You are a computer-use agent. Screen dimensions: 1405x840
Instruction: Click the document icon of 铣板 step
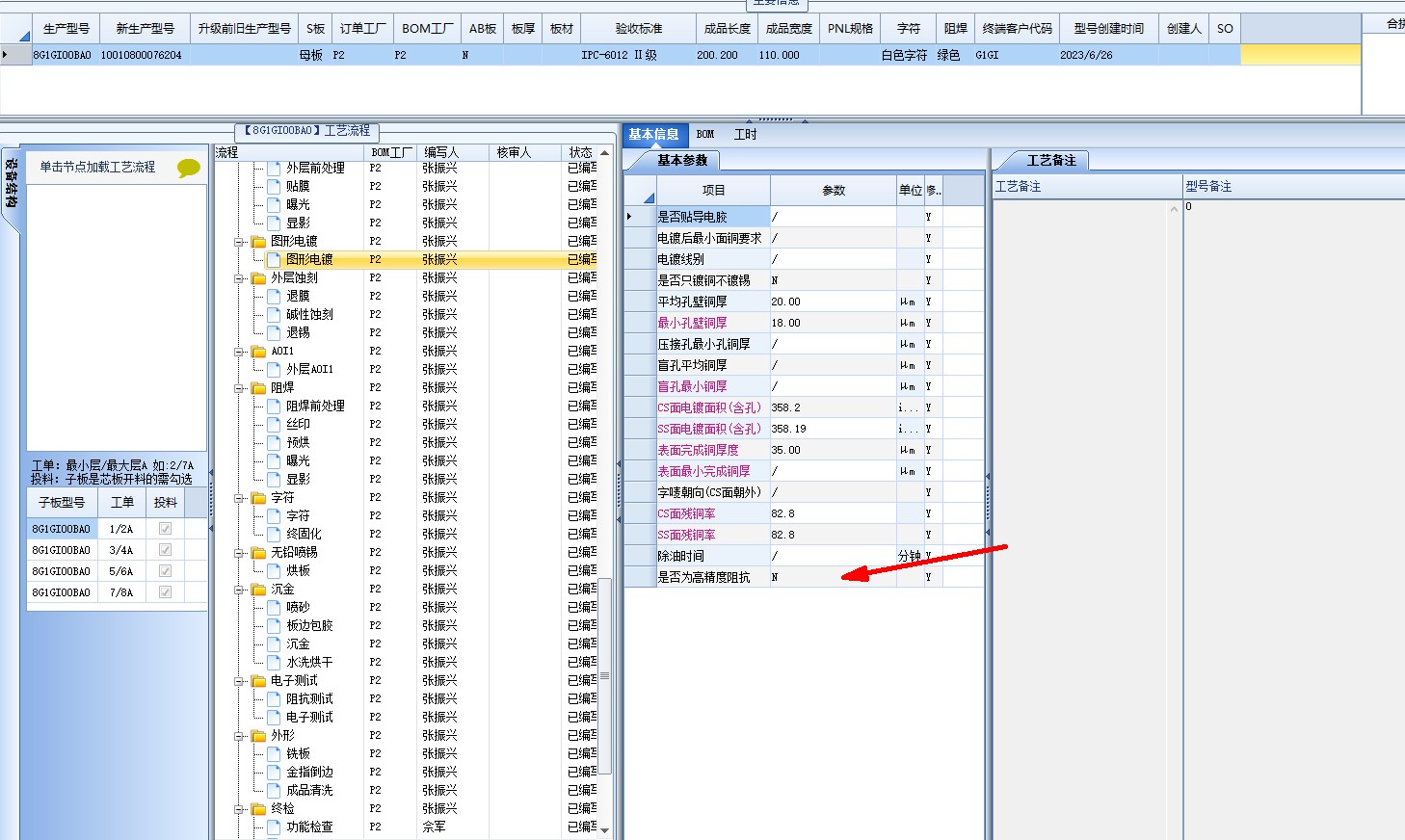(x=274, y=753)
